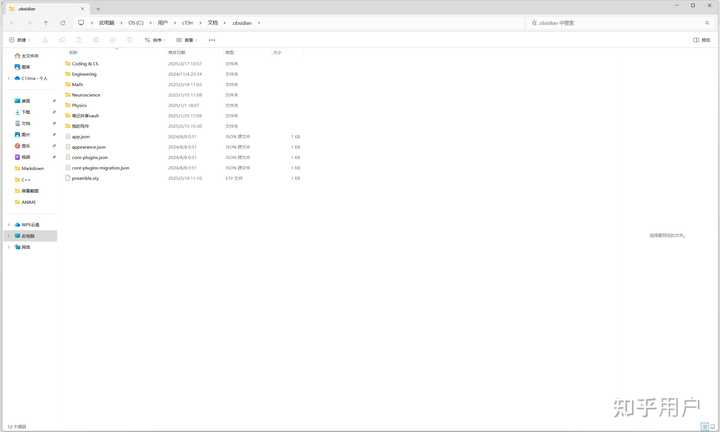Click 文档 in the address breadcrumb

[213, 22]
